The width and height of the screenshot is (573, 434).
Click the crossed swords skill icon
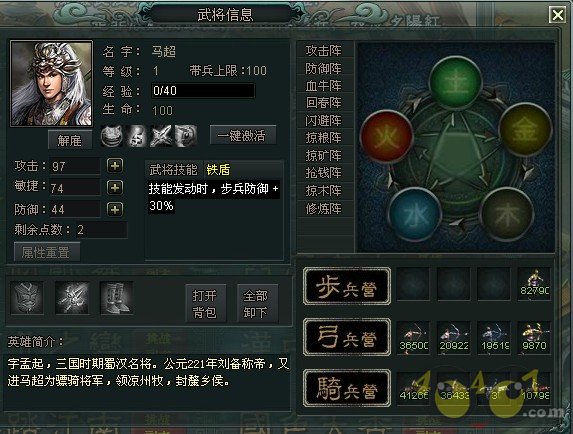point(161,136)
